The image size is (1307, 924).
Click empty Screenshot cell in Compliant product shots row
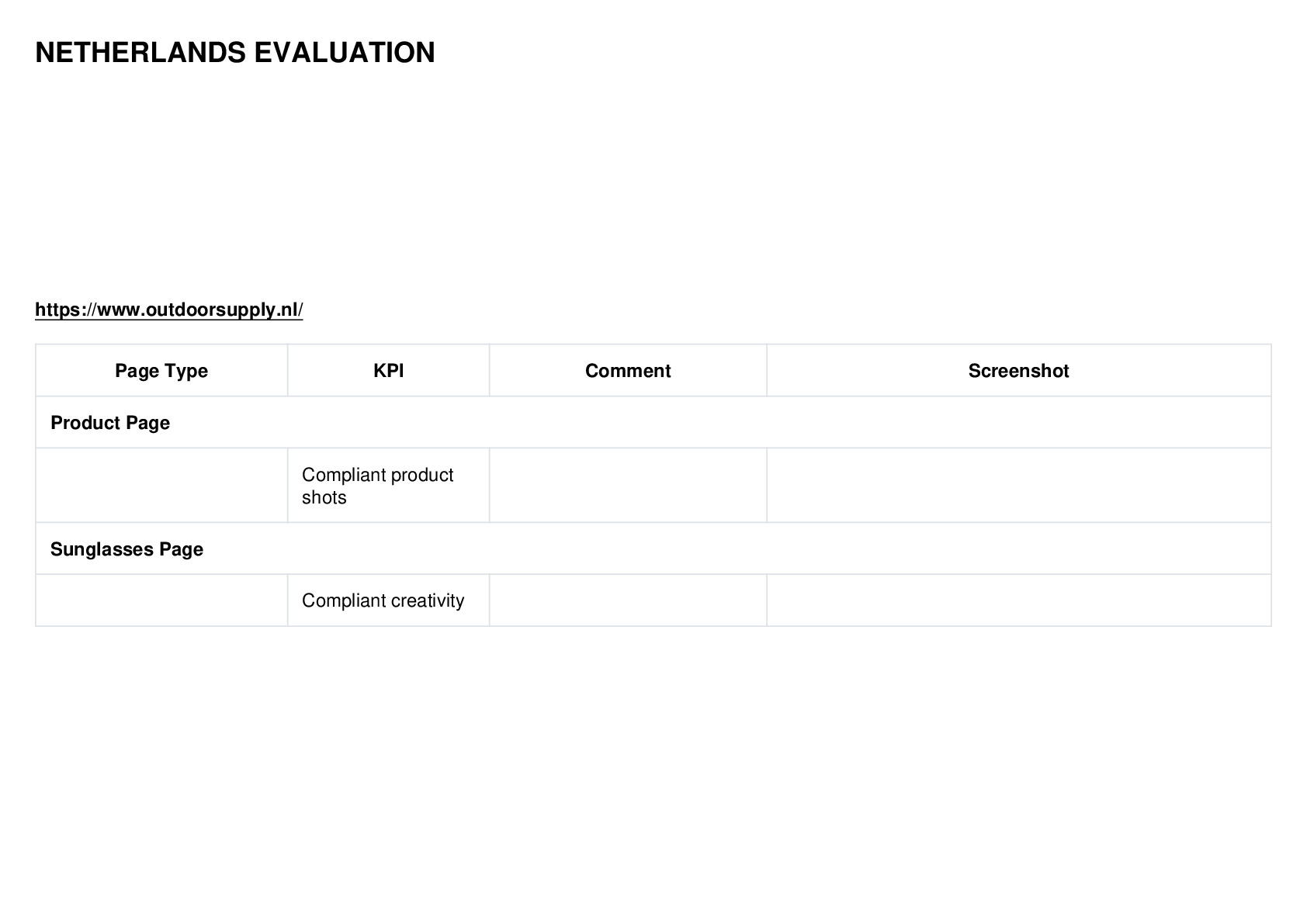[x=1018, y=486]
